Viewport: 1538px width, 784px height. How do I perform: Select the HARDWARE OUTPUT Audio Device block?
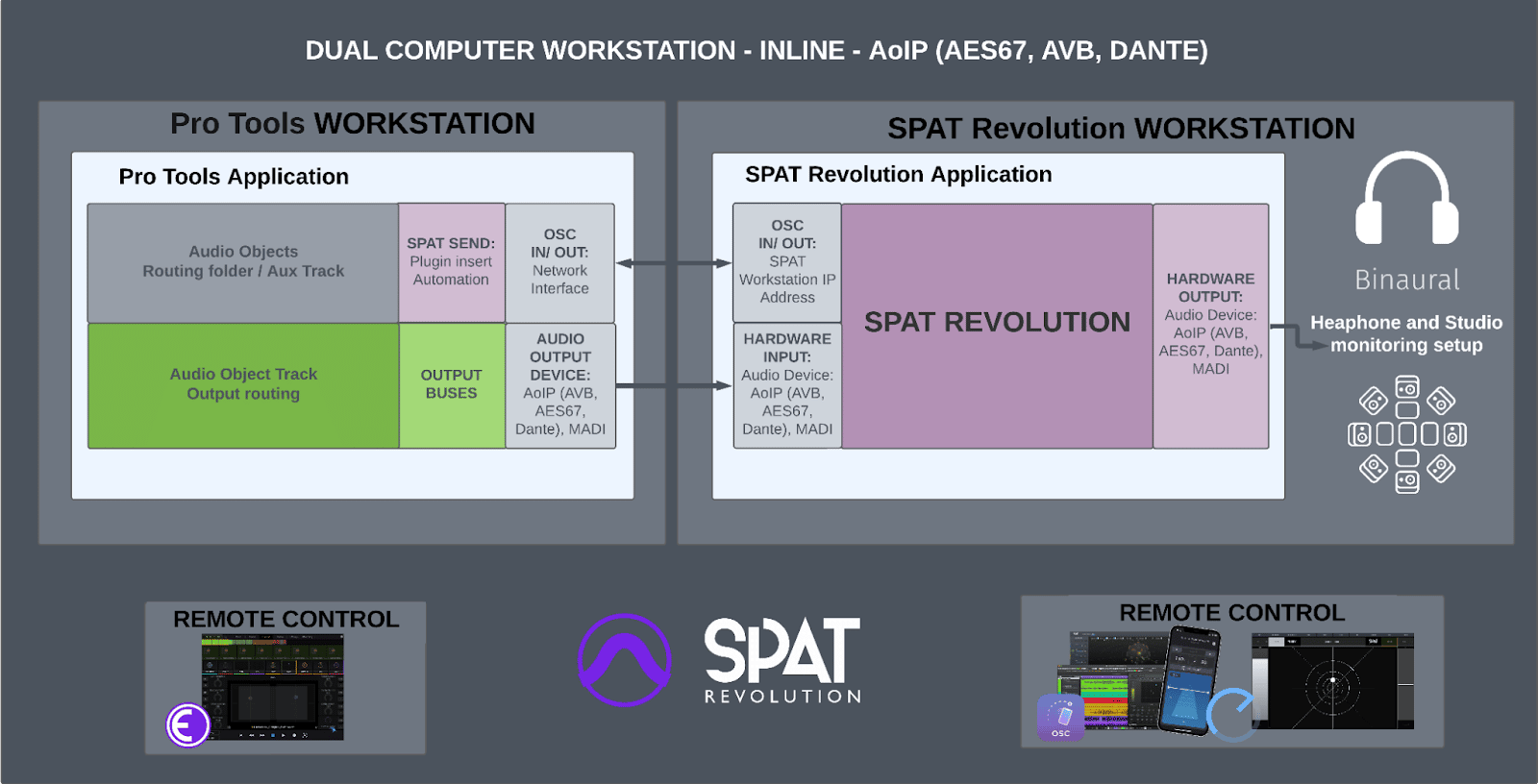click(x=1210, y=325)
